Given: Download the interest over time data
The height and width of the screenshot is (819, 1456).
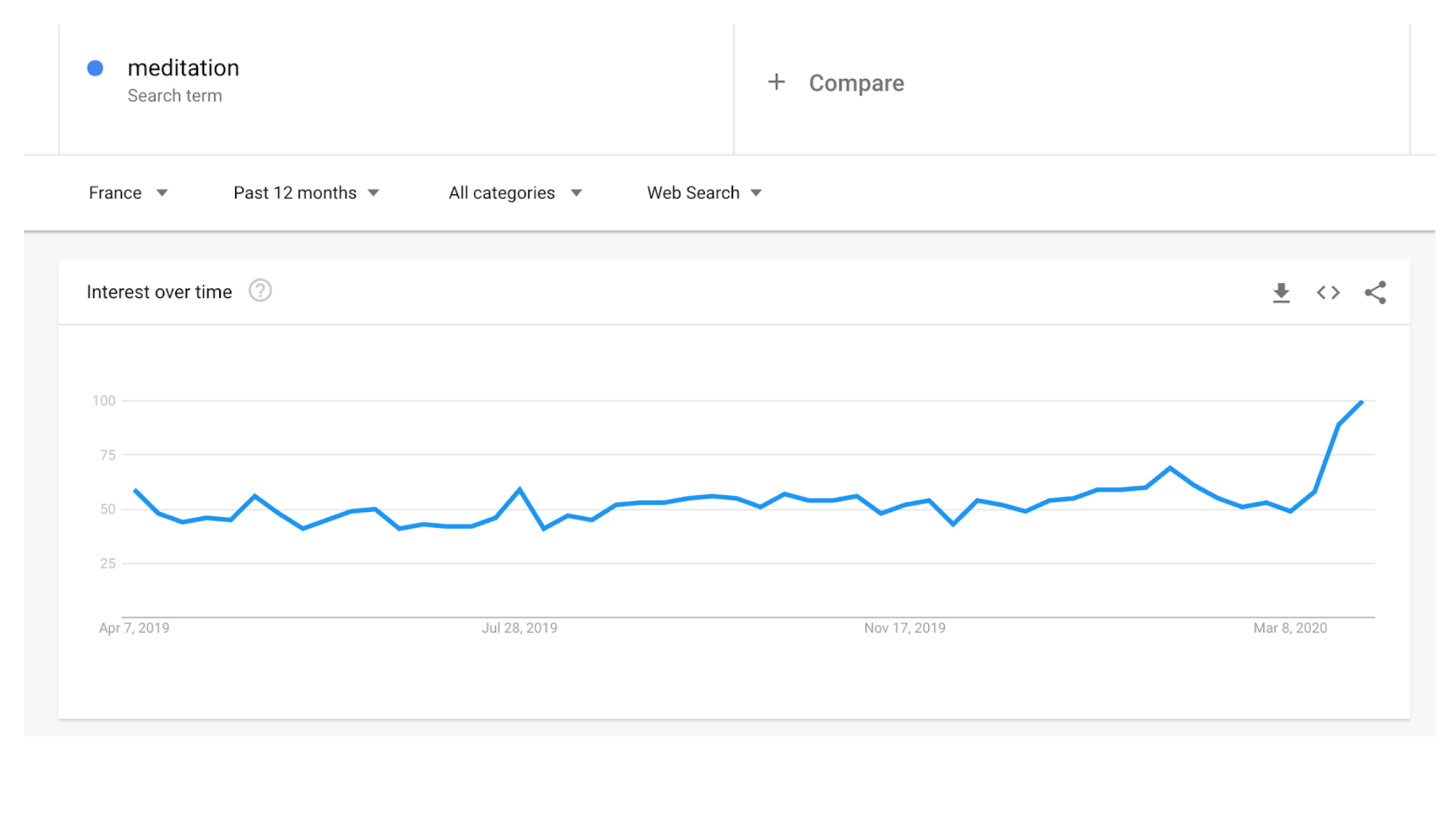Looking at the screenshot, I should (x=1281, y=293).
